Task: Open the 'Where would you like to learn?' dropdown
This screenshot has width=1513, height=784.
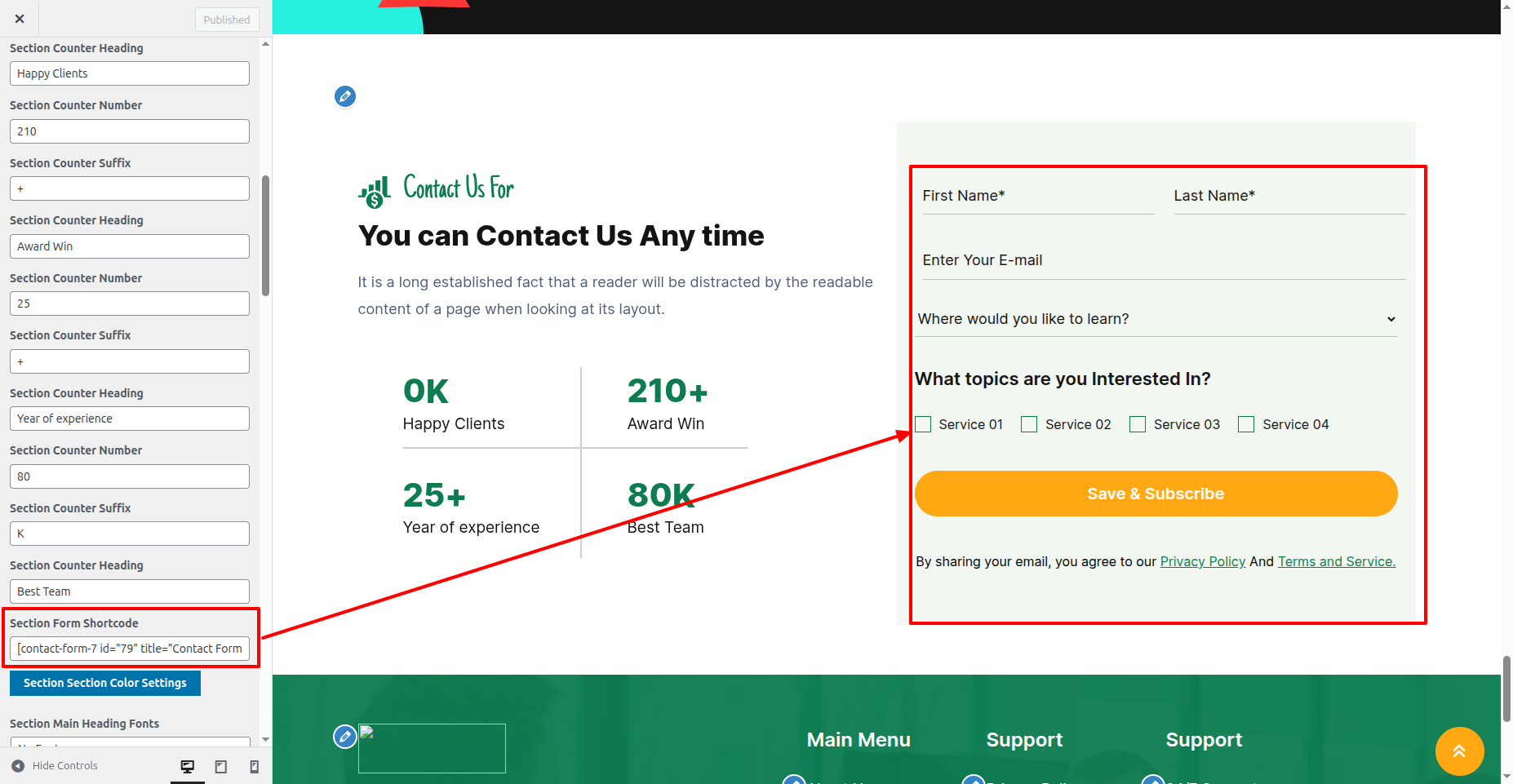Action: (x=1156, y=319)
